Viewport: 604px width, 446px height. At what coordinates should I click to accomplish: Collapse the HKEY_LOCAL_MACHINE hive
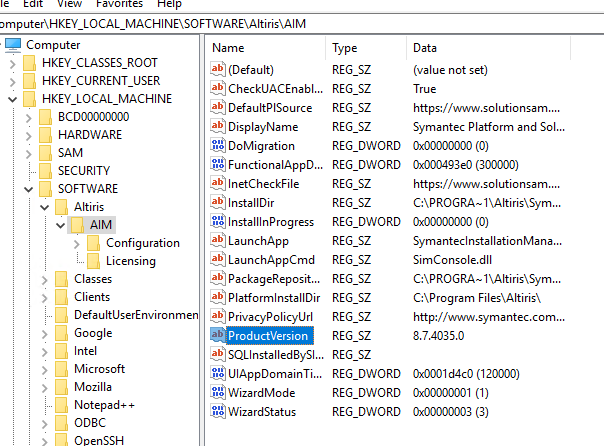(13, 99)
